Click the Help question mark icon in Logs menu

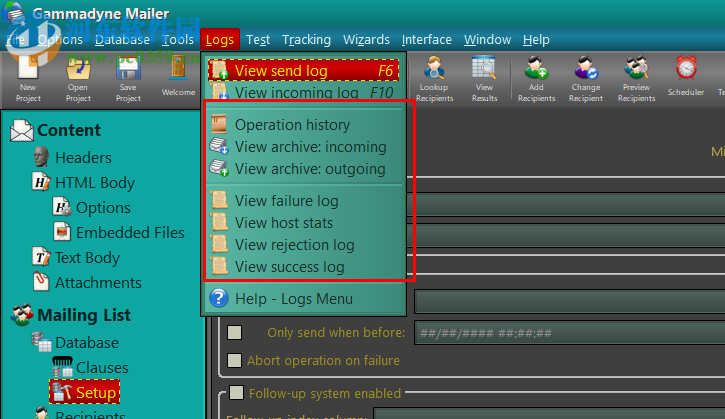point(219,298)
